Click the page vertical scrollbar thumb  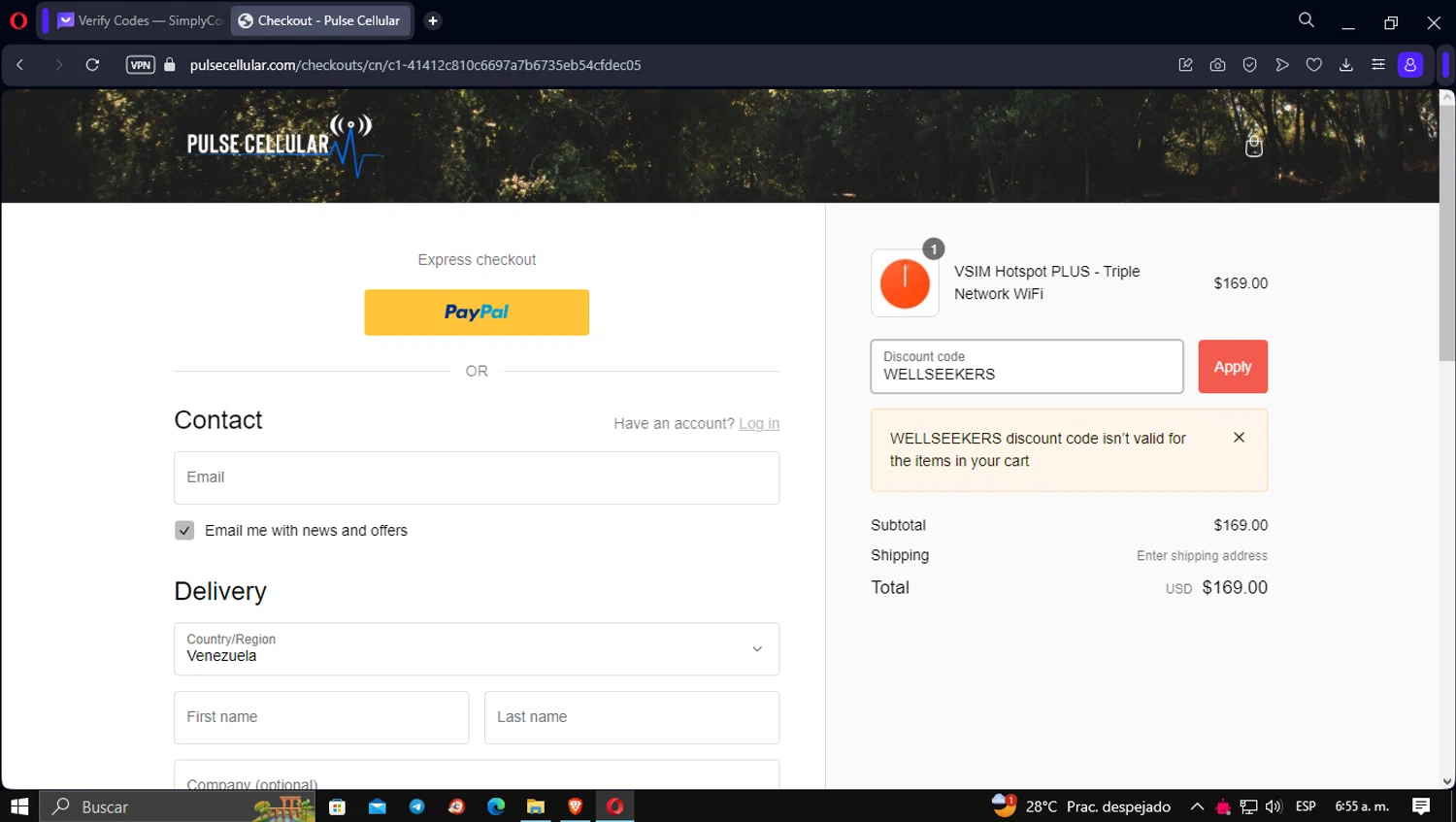click(1447, 233)
